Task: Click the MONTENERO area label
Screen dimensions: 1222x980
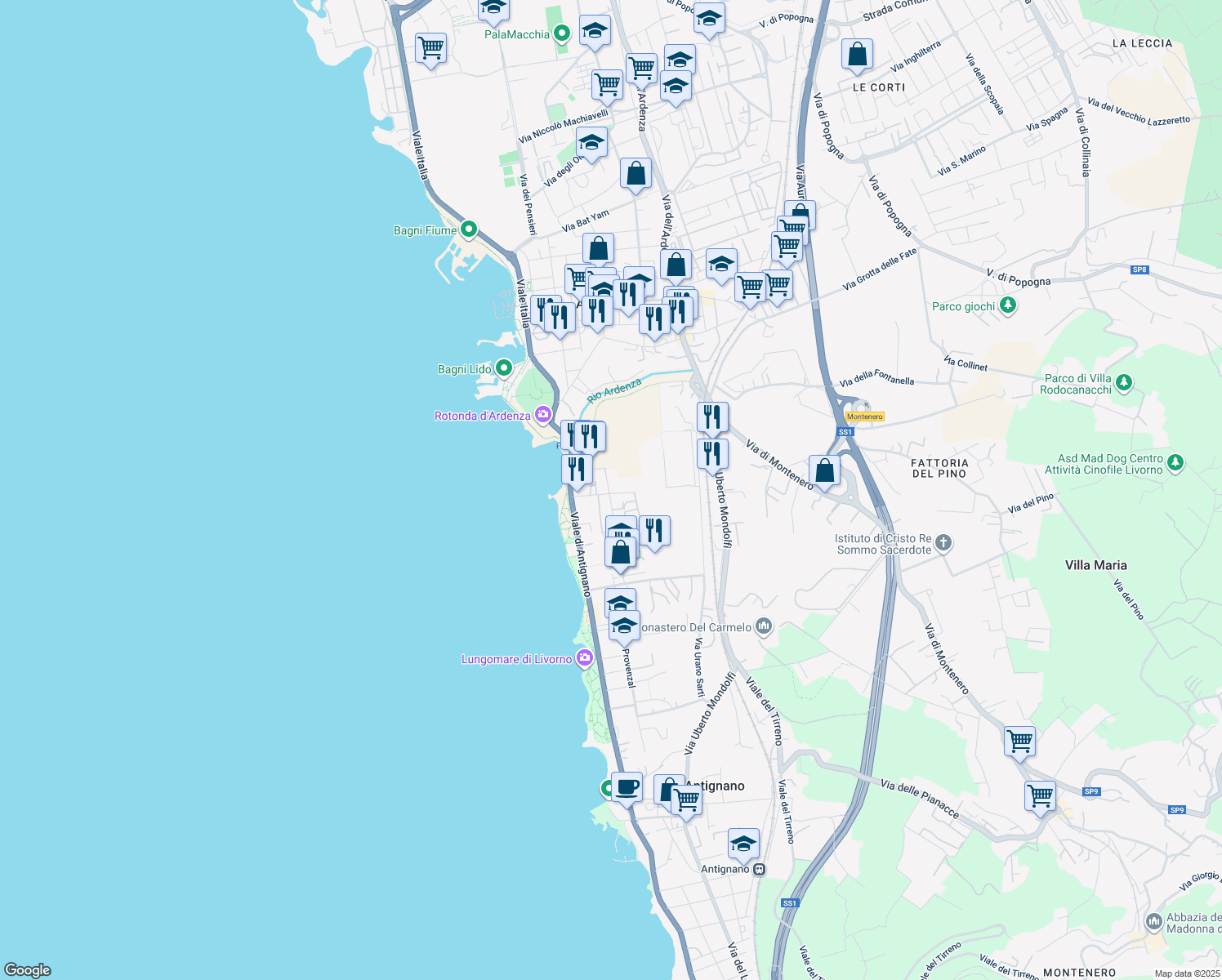Action: [x=1080, y=973]
